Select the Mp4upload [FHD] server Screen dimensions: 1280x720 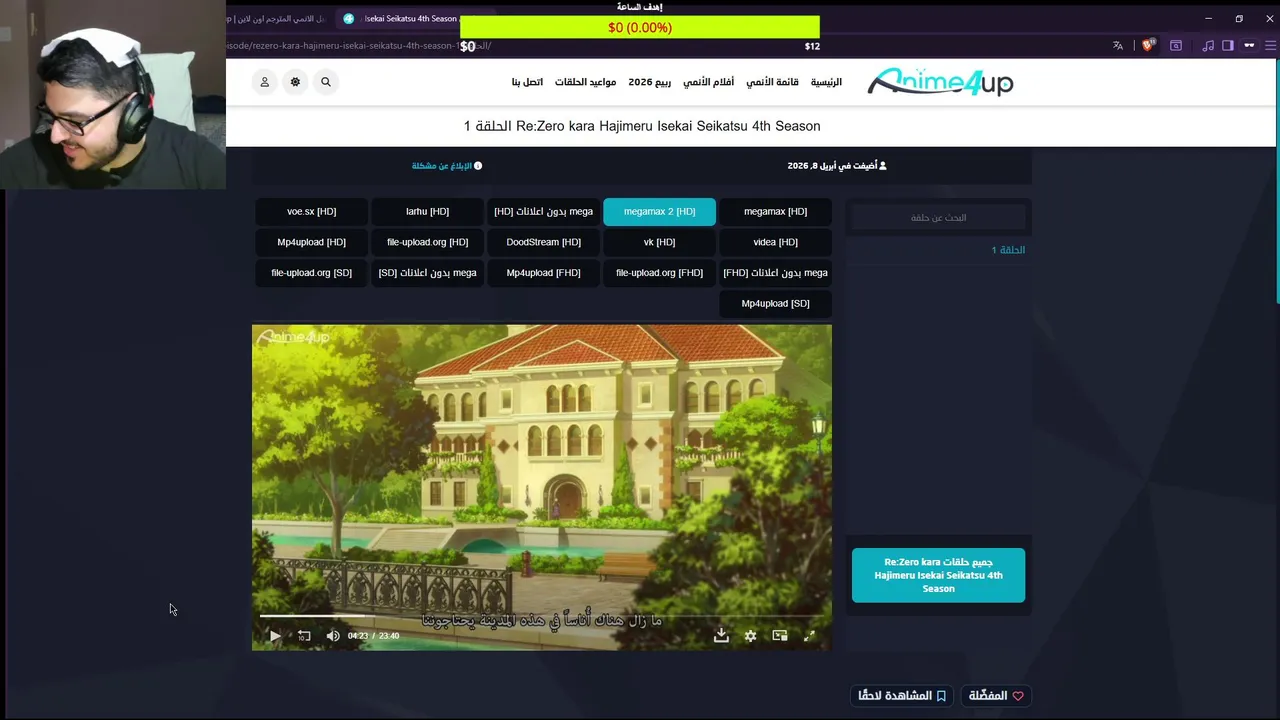543,273
